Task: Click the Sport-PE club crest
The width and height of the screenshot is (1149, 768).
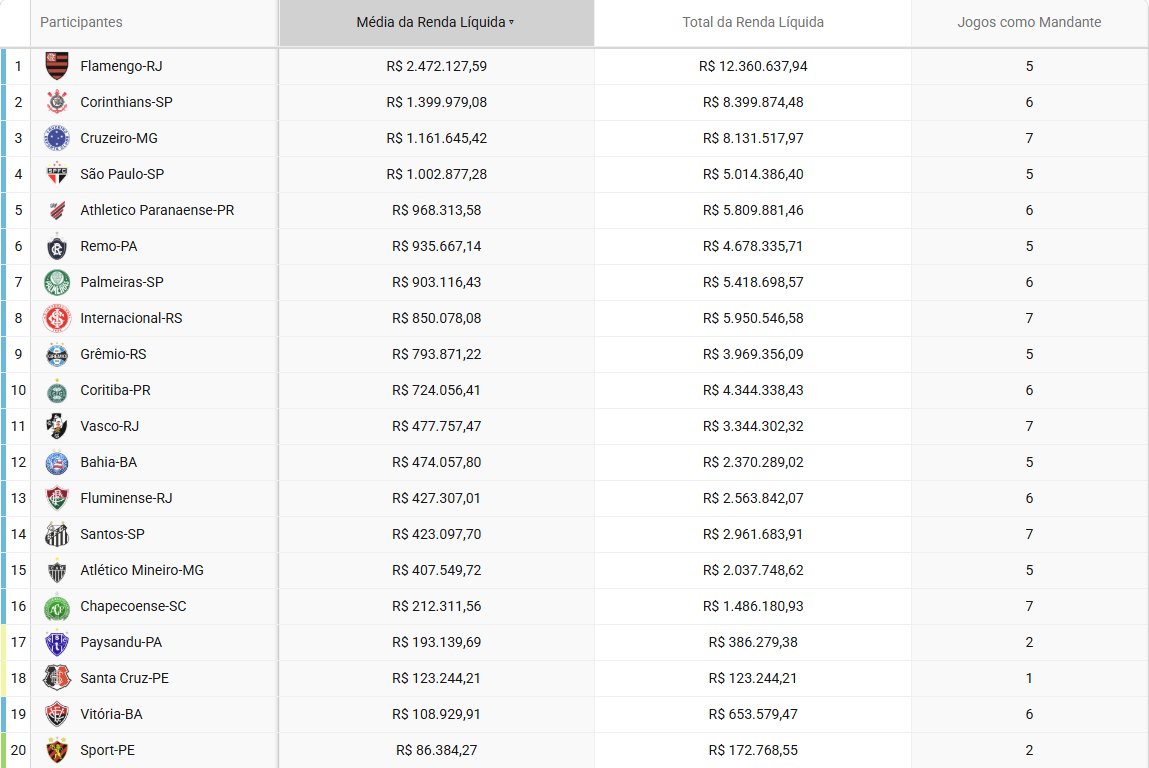Action: click(x=56, y=750)
